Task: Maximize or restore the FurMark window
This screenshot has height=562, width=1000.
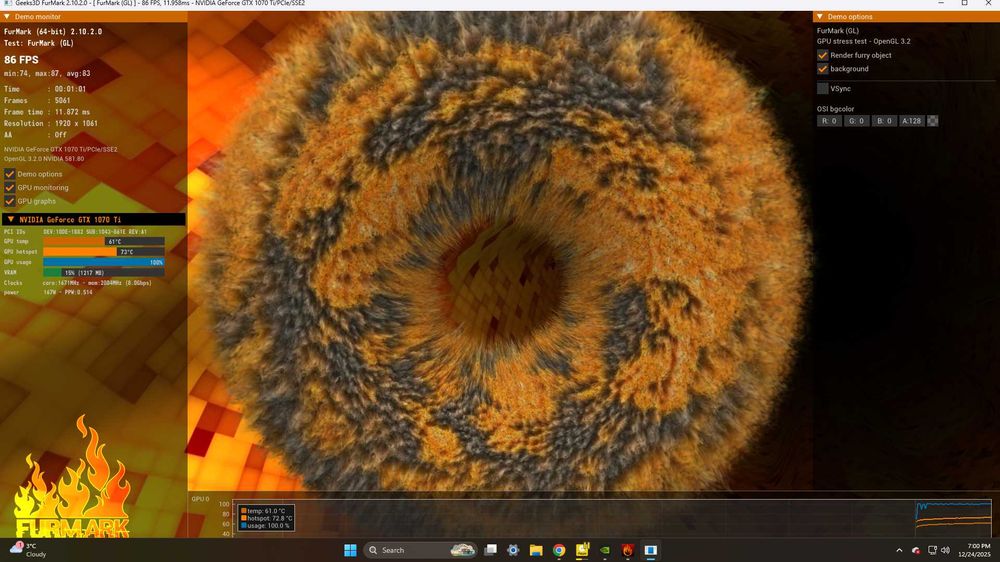Action: 964,3
